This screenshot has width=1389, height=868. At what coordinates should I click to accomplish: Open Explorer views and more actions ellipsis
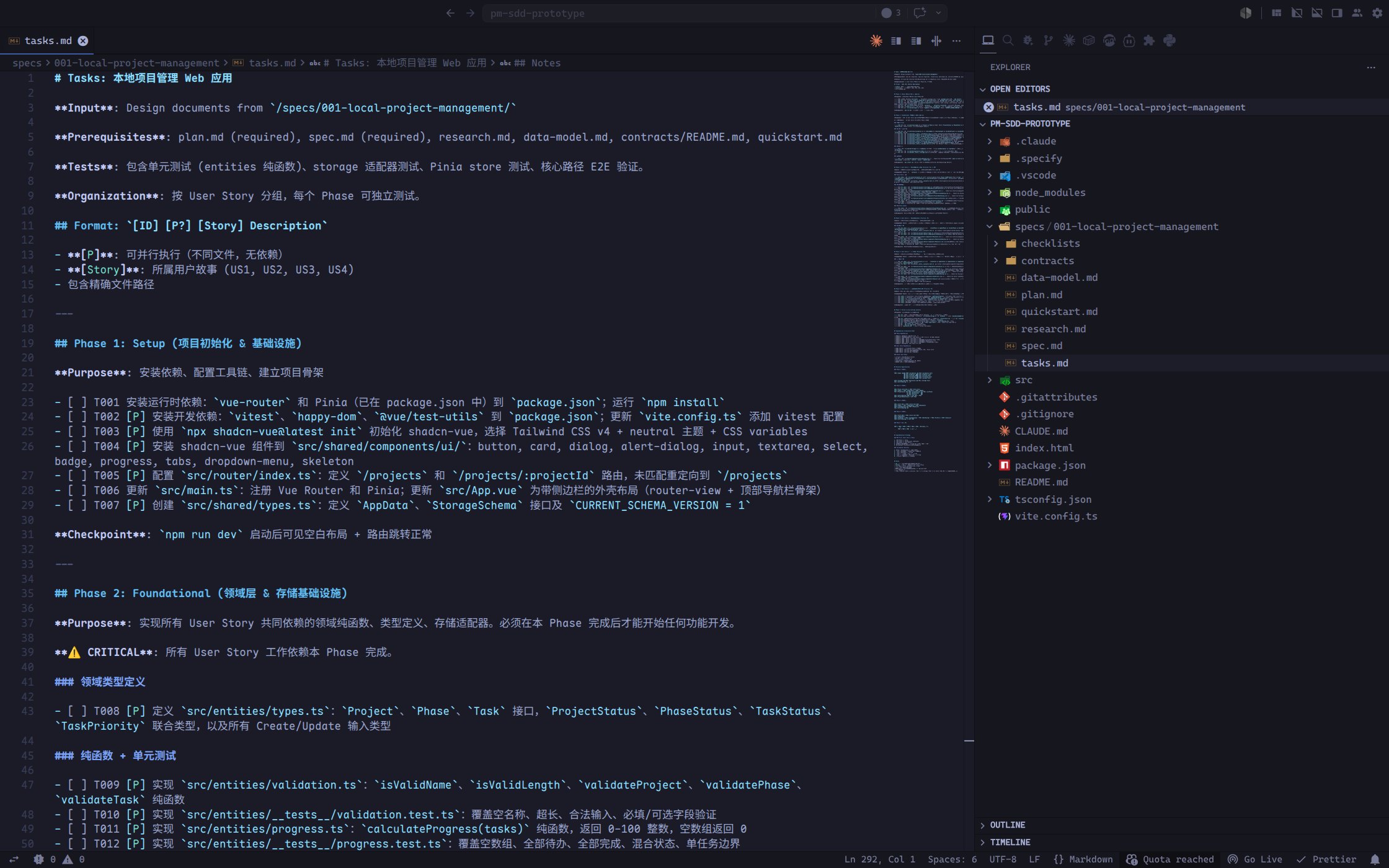pyautogui.click(x=1371, y=67)
